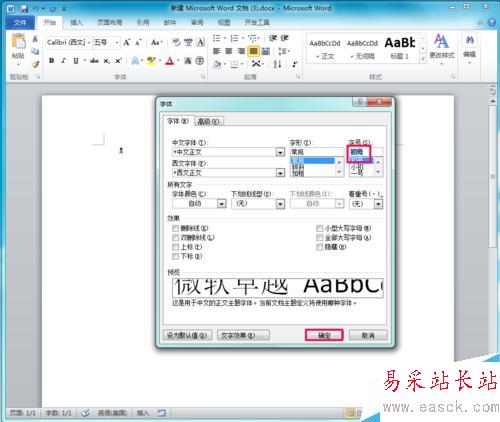Expand the ribbon Font Color arrow
The height and width of the screenshot is (422, 500).
click(x=178, y=61)
